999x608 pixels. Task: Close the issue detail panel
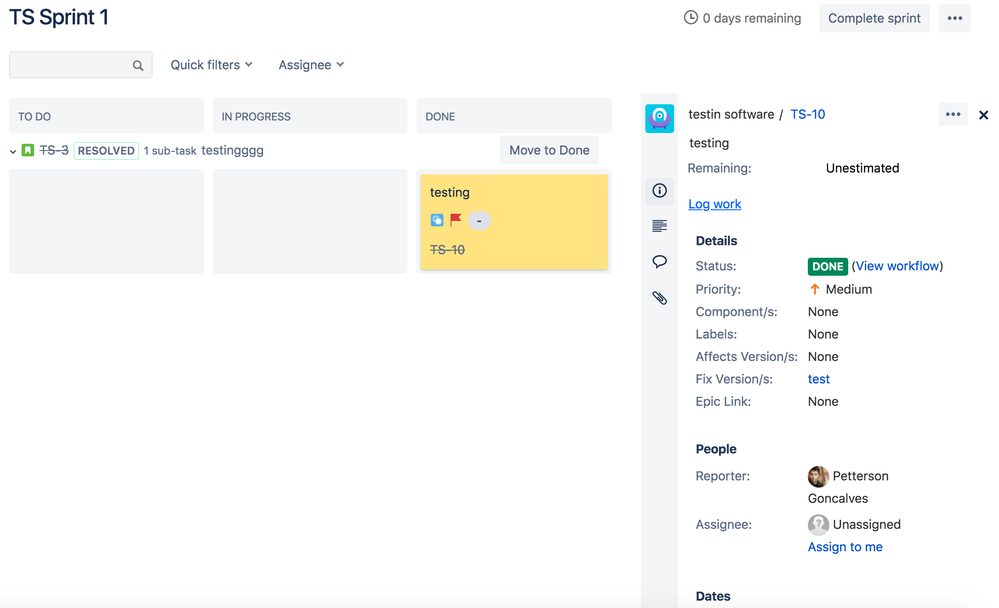coord(983,114)
